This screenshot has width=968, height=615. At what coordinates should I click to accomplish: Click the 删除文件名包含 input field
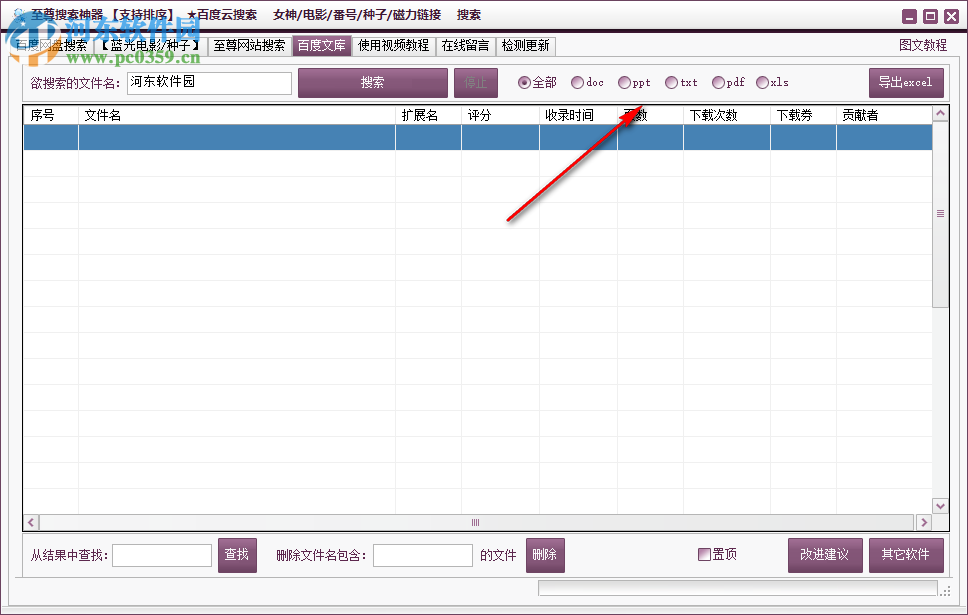click(423, 555)
